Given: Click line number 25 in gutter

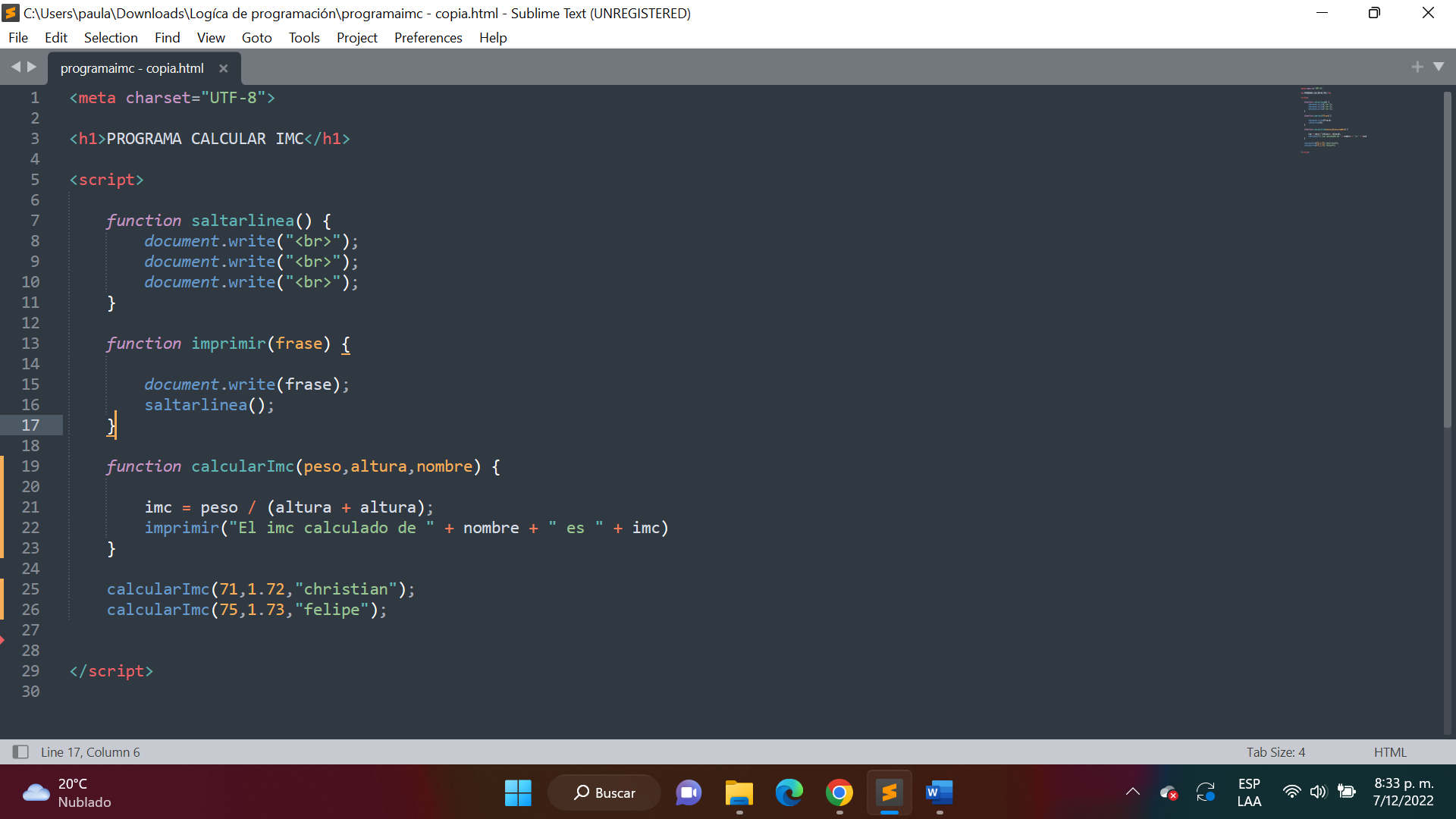Looking at the screenshot, I should [x=30, y=589].
